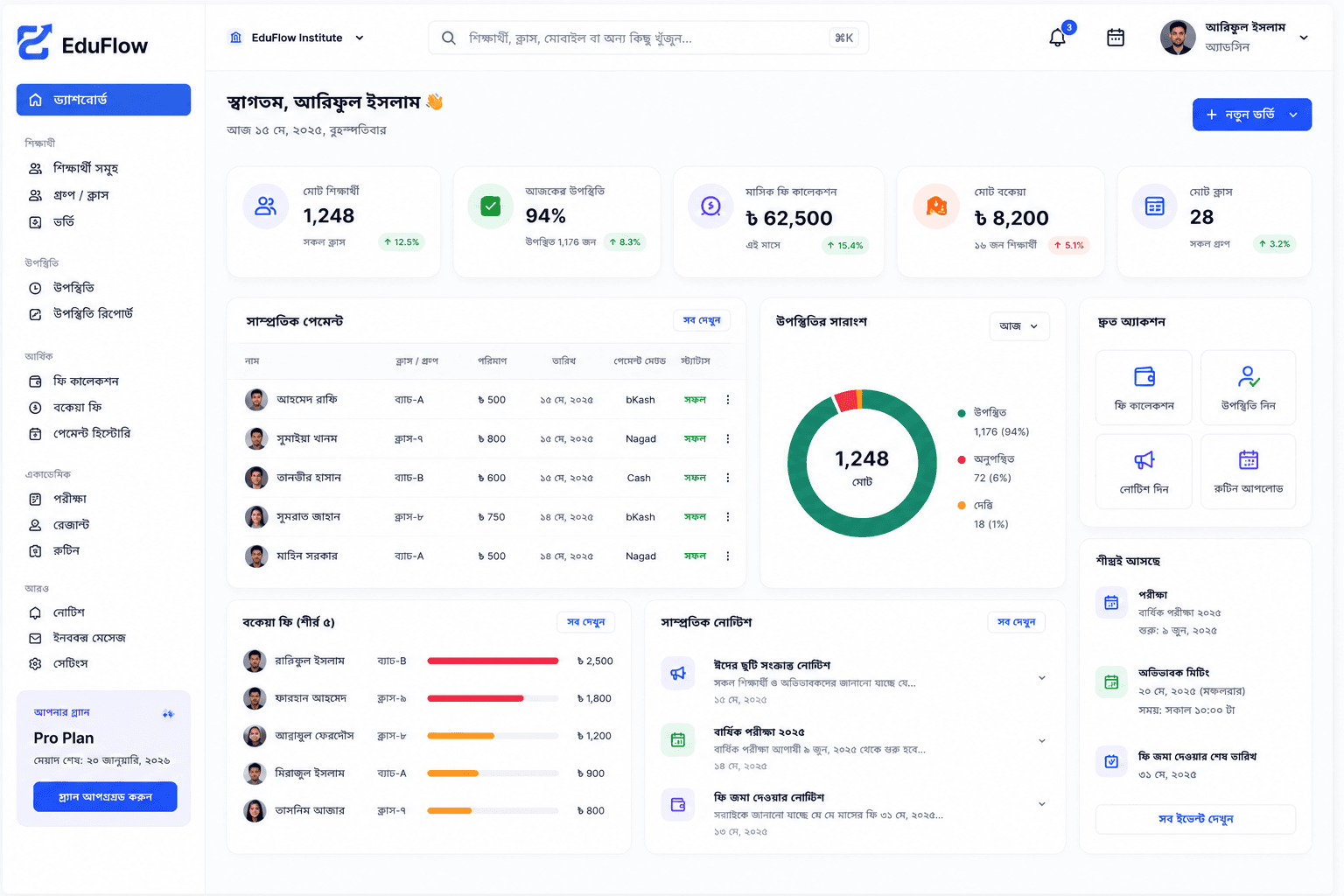This screenshot has width=1344, height=896.
Task: Click wallet icon of ফি জমা দেওয়ার নোটিশ
Action: (678, 805)
